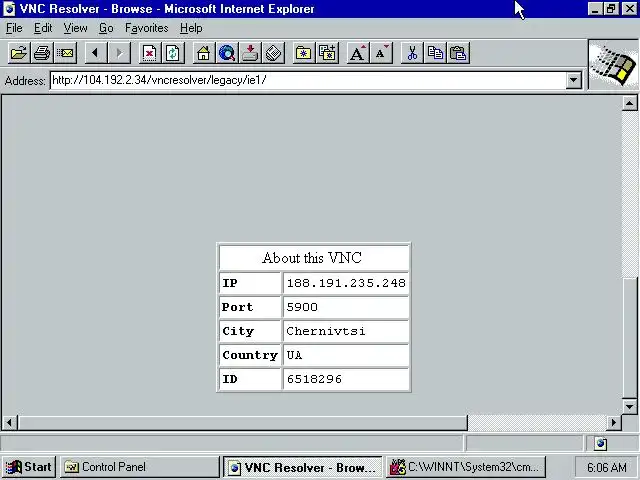Click the 'About this VNC' table header
640x480 pixels.
click(313, 258)
